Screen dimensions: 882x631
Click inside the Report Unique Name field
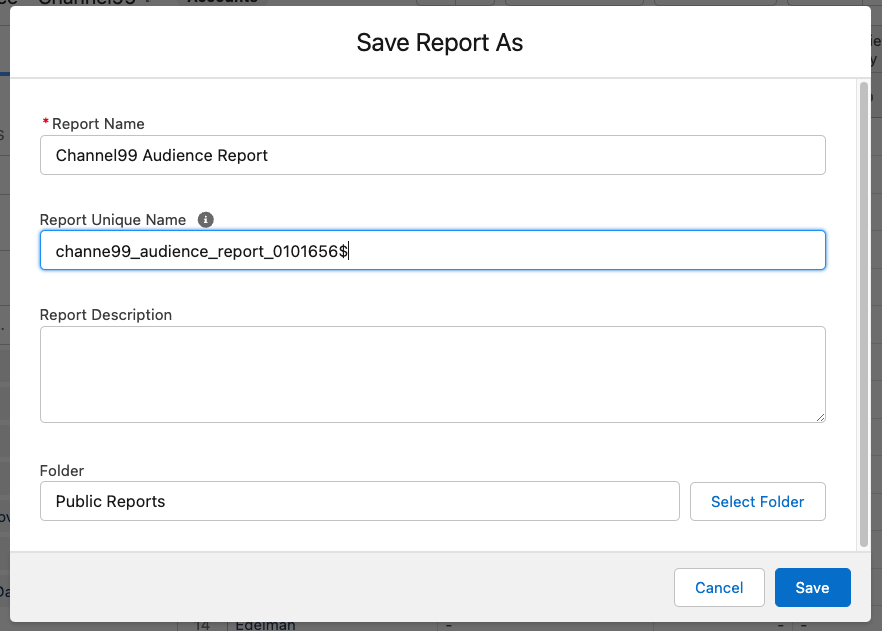(x=433, y=250)
